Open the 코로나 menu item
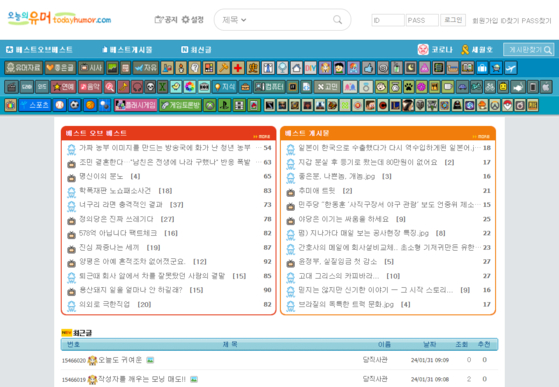 coord(435,50)
